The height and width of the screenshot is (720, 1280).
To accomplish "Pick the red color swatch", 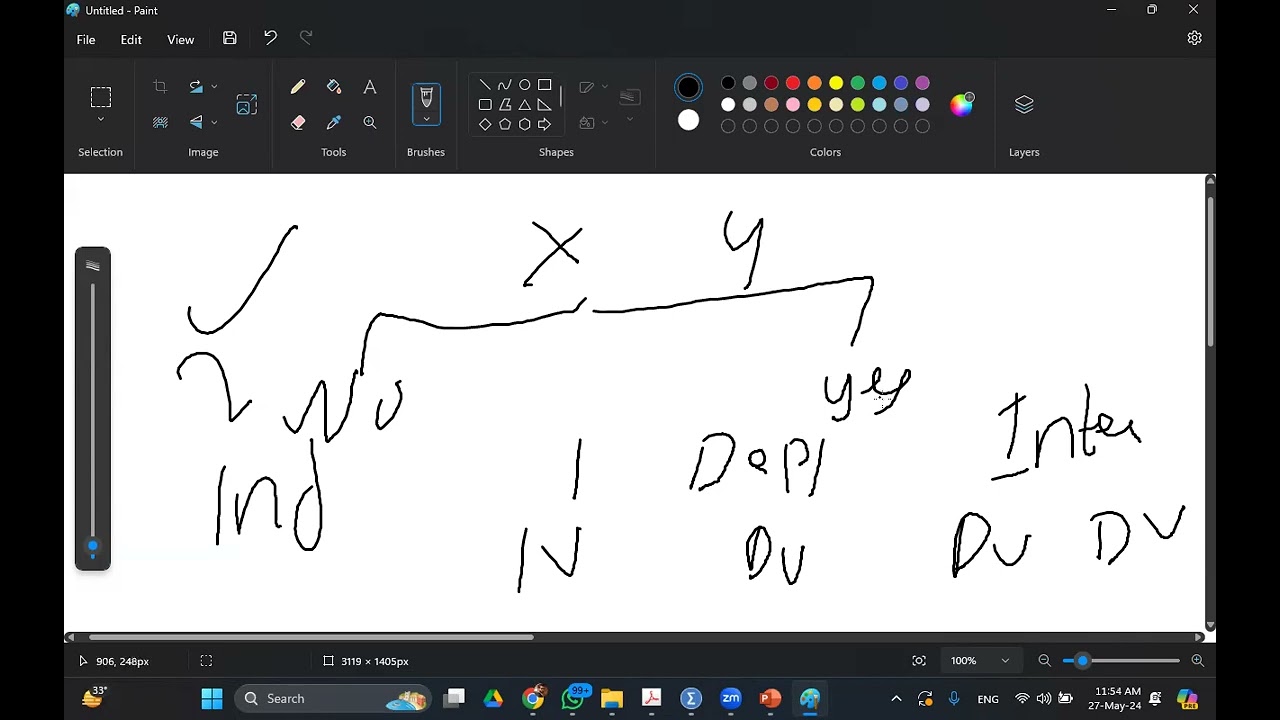I will coord(793,83).
